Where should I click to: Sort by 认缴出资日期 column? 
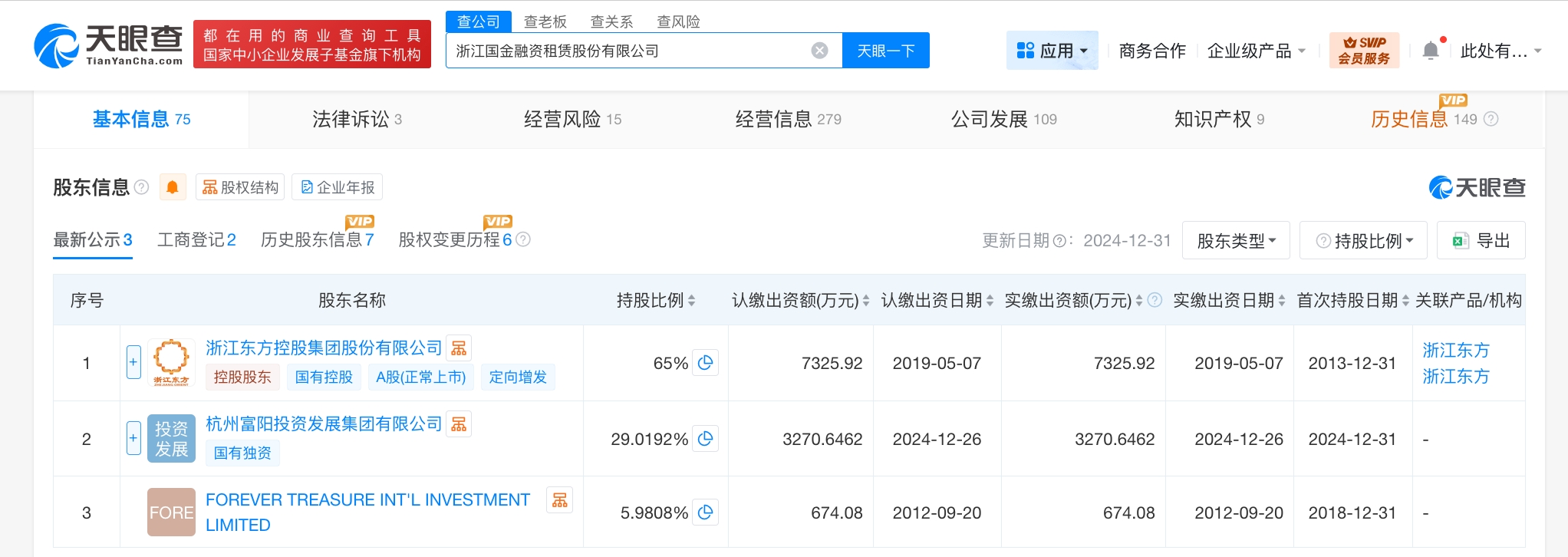coord(990,301)
